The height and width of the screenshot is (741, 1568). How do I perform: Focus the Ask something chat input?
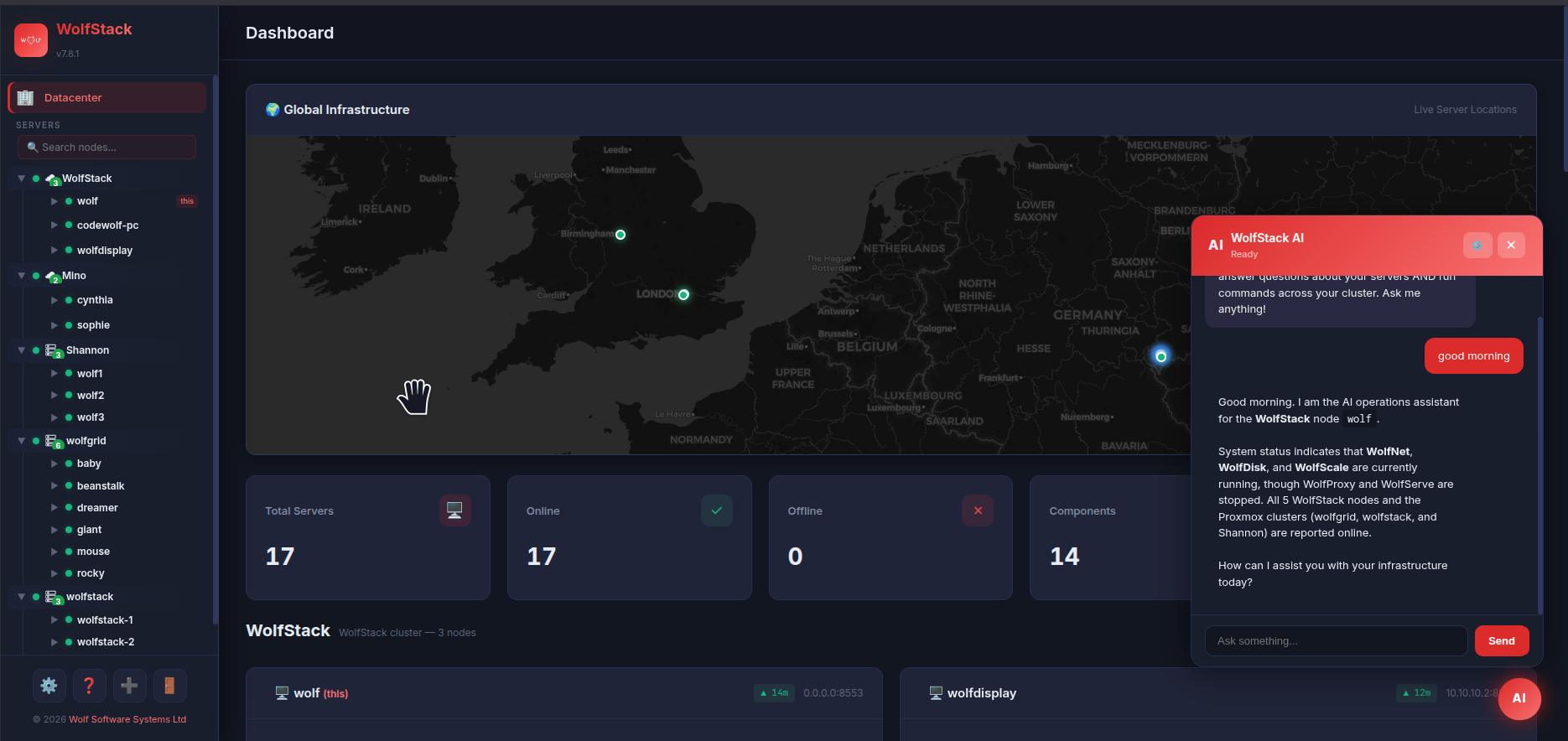(x=1337, y=641)
